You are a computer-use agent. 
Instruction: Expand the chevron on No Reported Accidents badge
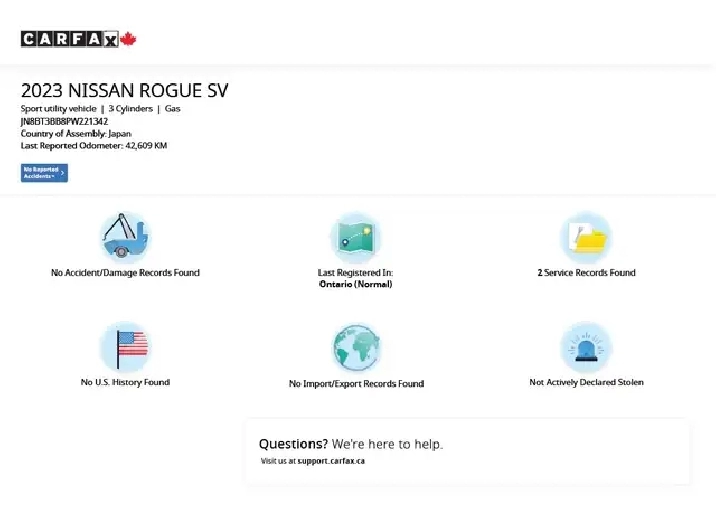[x=62, y=173]
